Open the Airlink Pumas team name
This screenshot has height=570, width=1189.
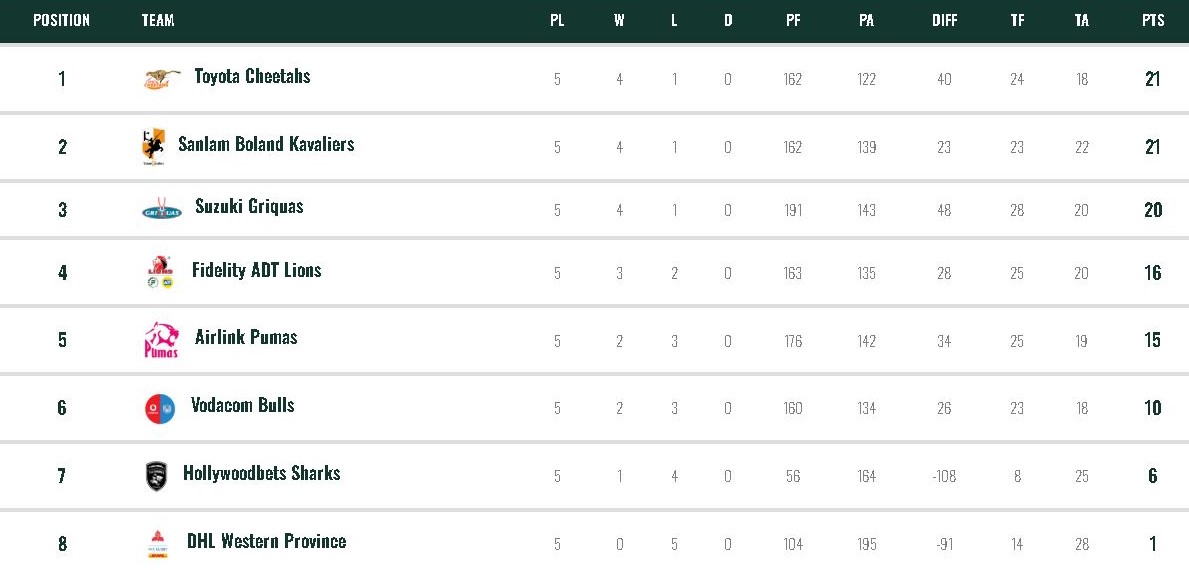246,337
